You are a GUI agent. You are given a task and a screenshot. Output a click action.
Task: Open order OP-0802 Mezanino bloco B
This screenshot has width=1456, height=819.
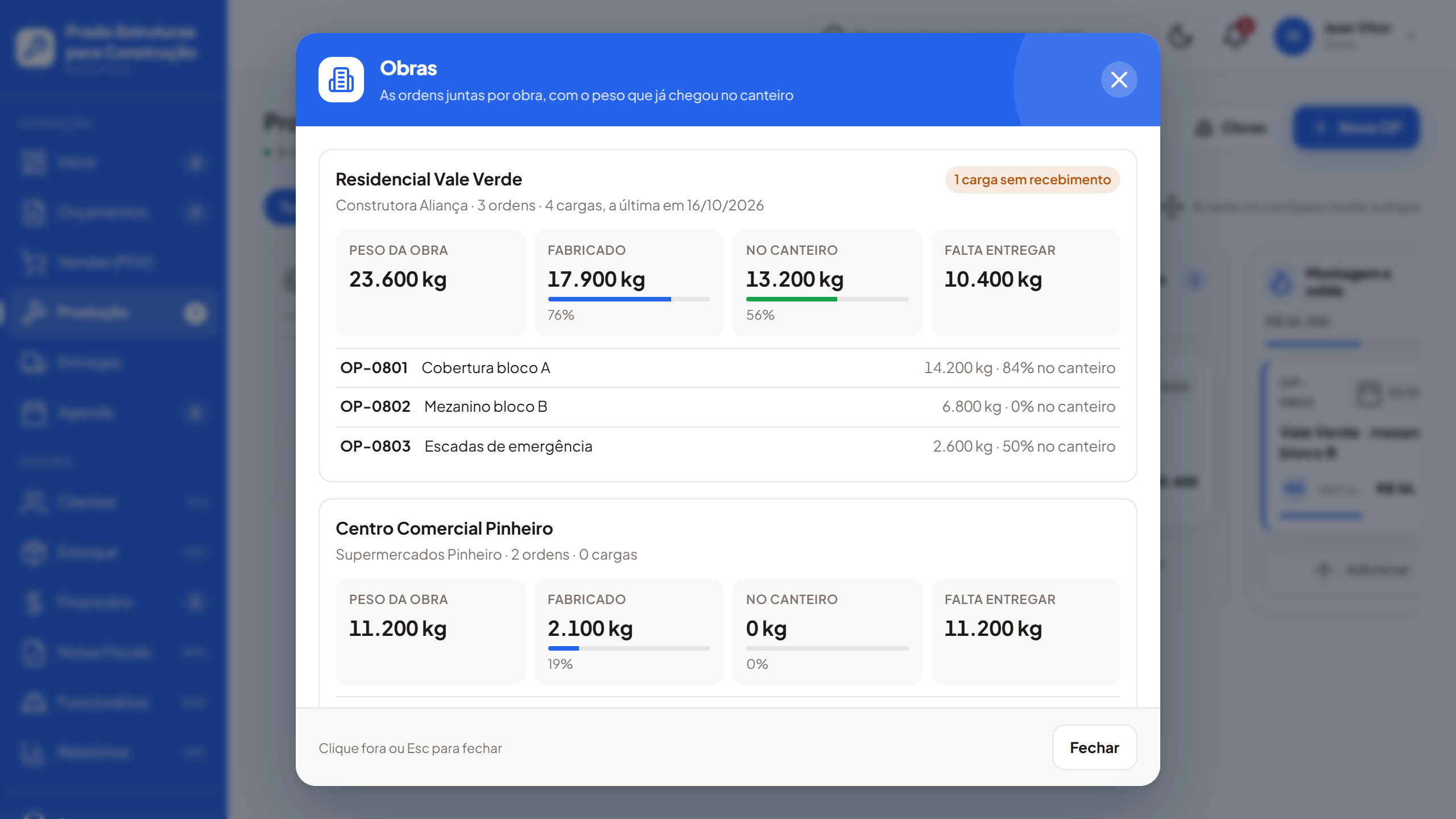(x=727, y=407)
